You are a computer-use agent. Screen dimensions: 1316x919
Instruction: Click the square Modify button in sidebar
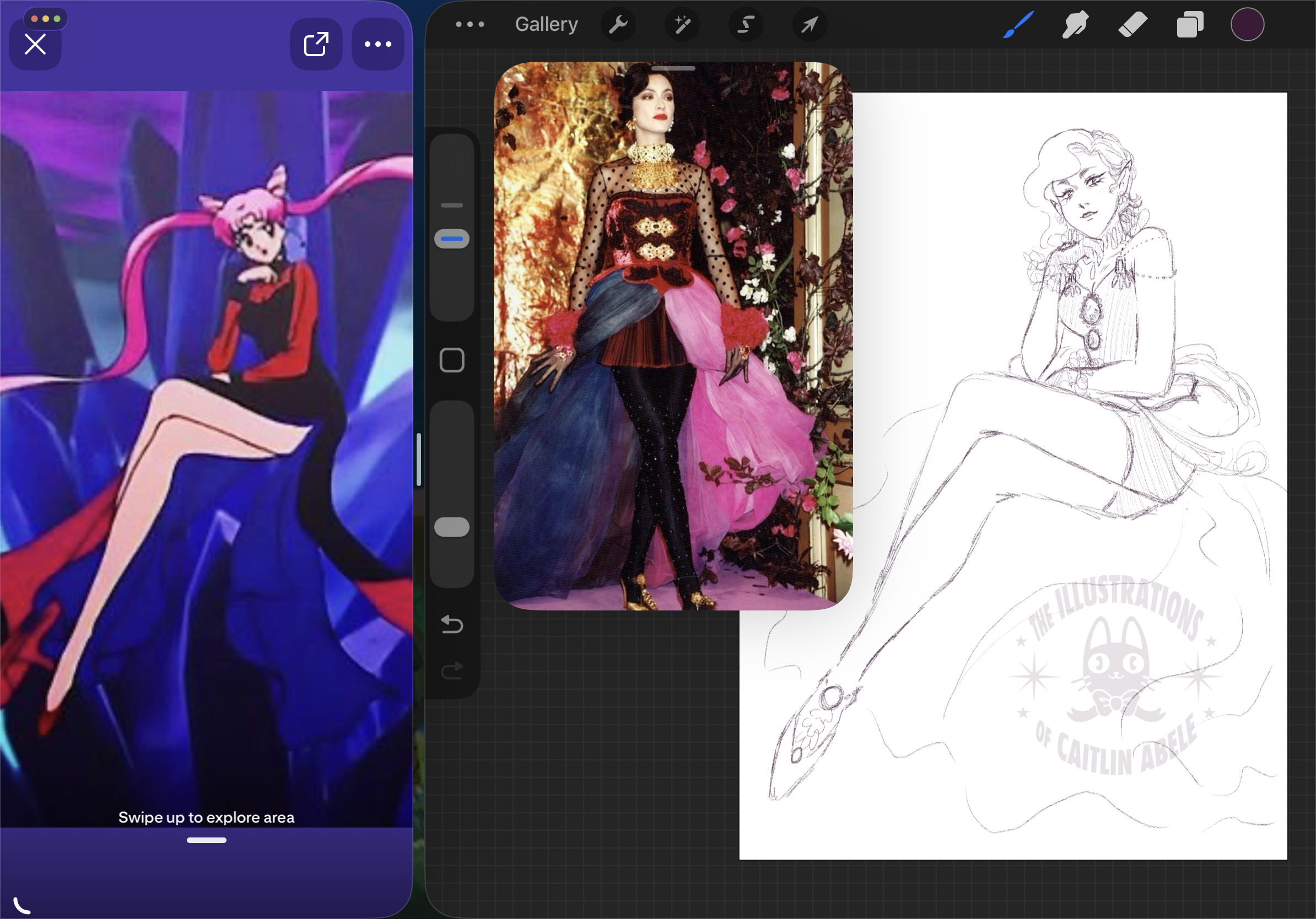click(x=452, y=360)
